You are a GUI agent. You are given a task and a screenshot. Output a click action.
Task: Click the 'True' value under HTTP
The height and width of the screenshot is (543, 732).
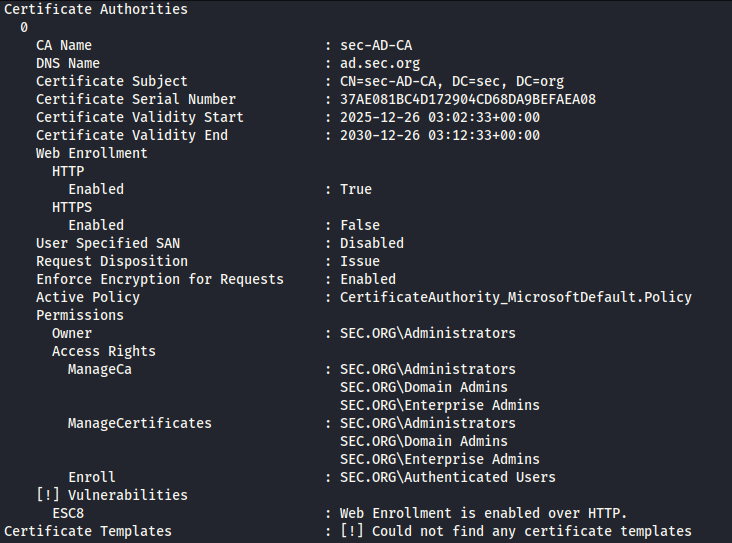click(x=356, y=189)
